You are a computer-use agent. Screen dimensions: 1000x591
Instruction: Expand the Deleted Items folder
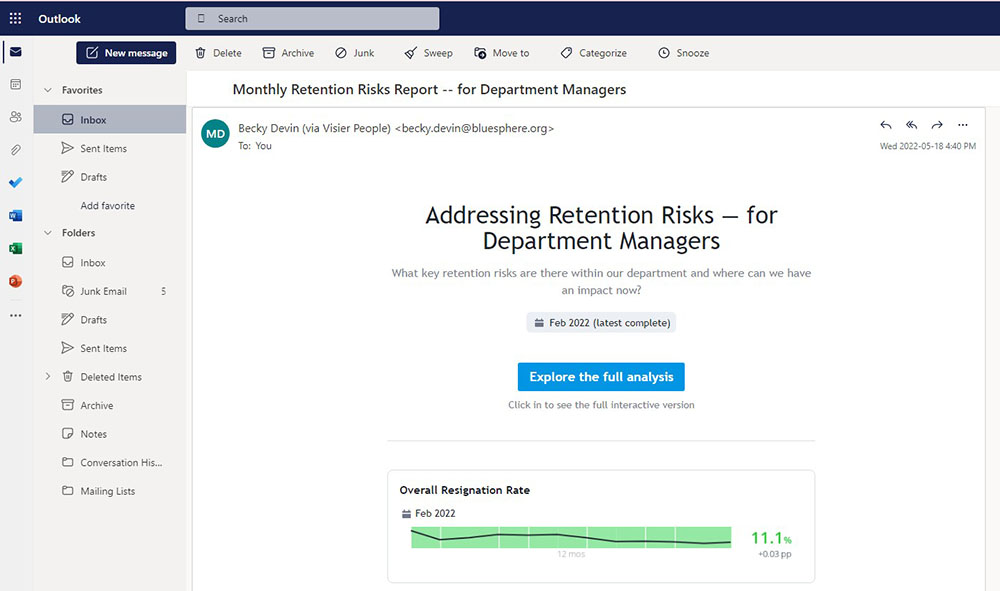pyautogui.click(x=47, y=377)
